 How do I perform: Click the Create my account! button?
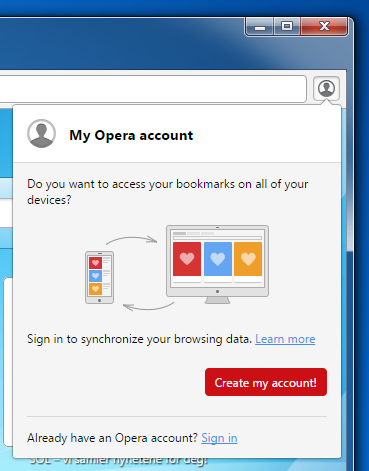[266, 382]
